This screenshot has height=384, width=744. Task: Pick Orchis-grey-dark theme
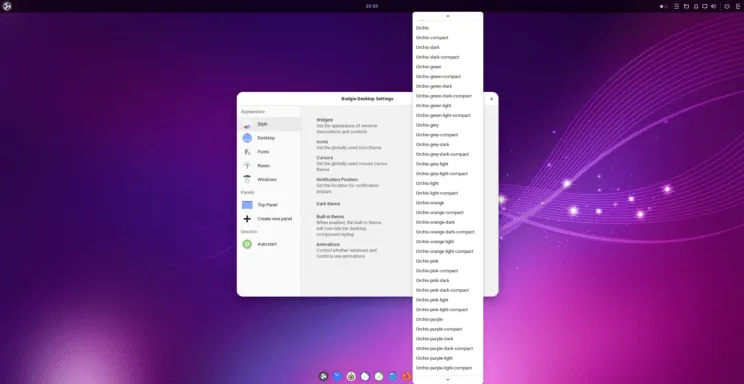click(448, 145)
